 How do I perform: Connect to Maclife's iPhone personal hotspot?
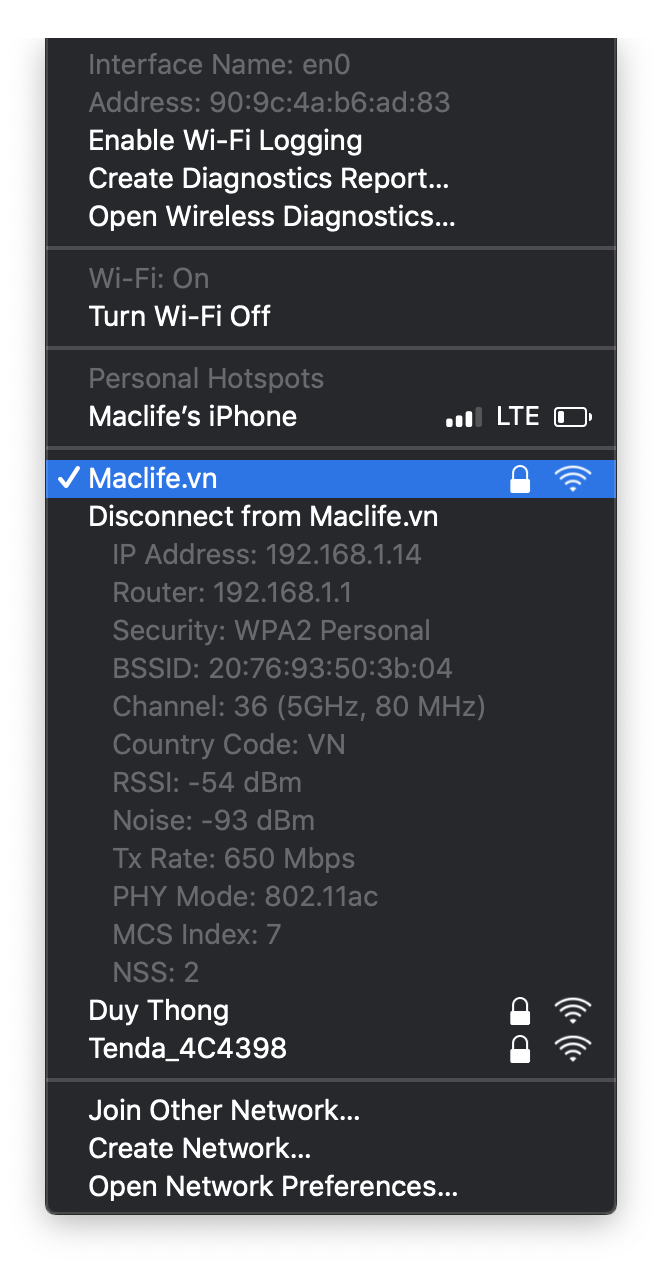(x=192, y=416)
